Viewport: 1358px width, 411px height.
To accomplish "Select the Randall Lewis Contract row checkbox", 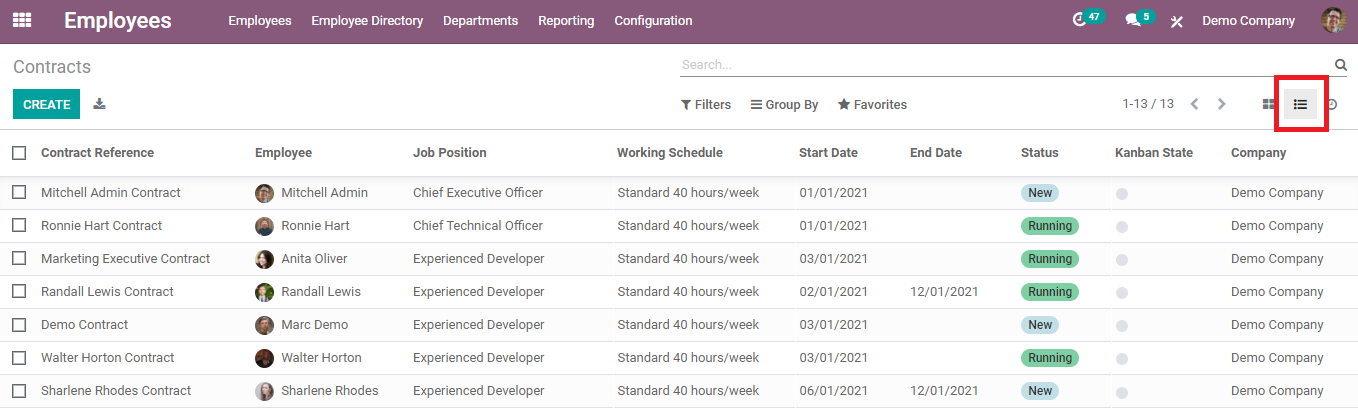I will coord(19,291).
